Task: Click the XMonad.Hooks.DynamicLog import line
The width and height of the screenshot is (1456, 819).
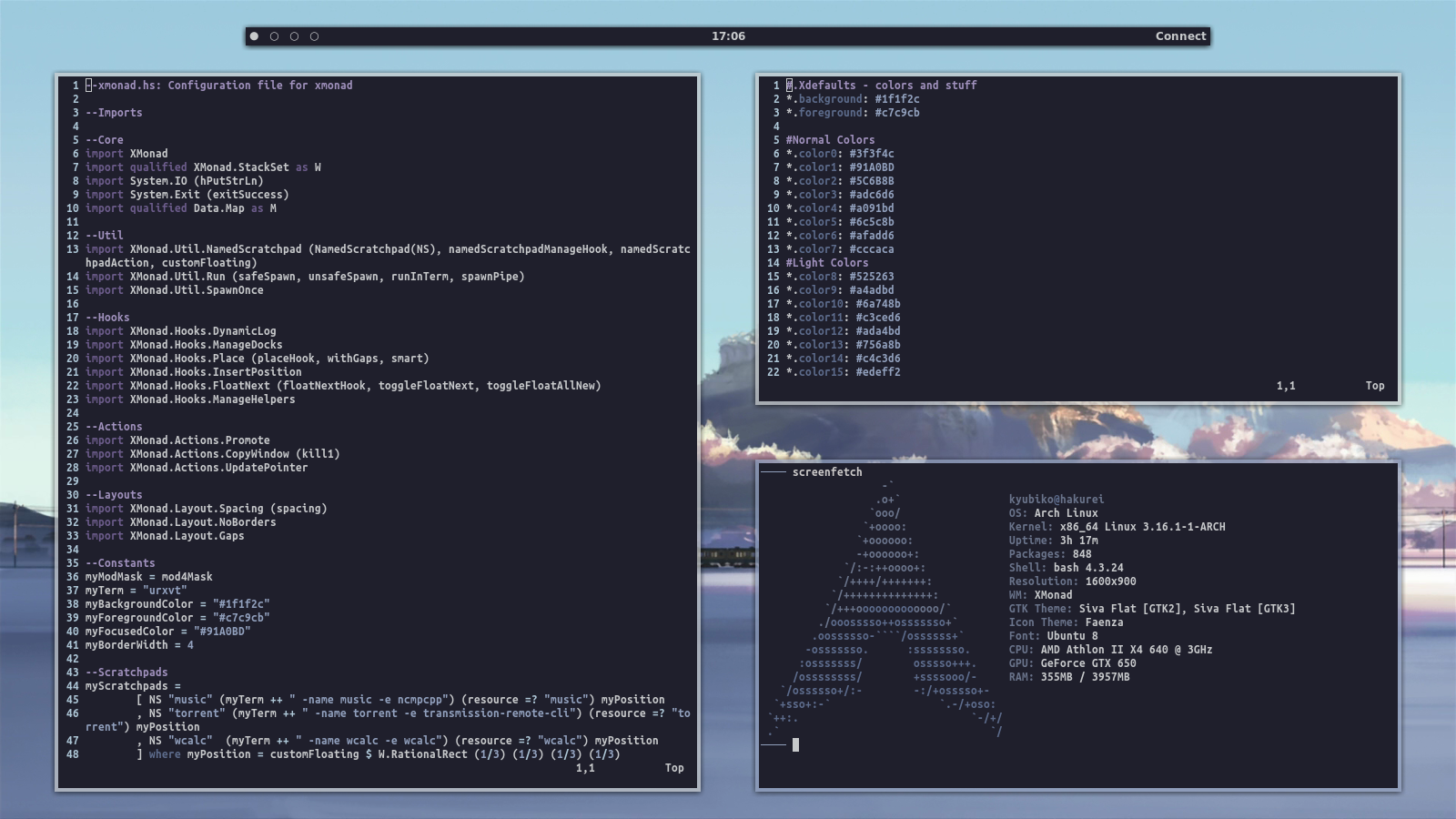Action: pos(181,331)
